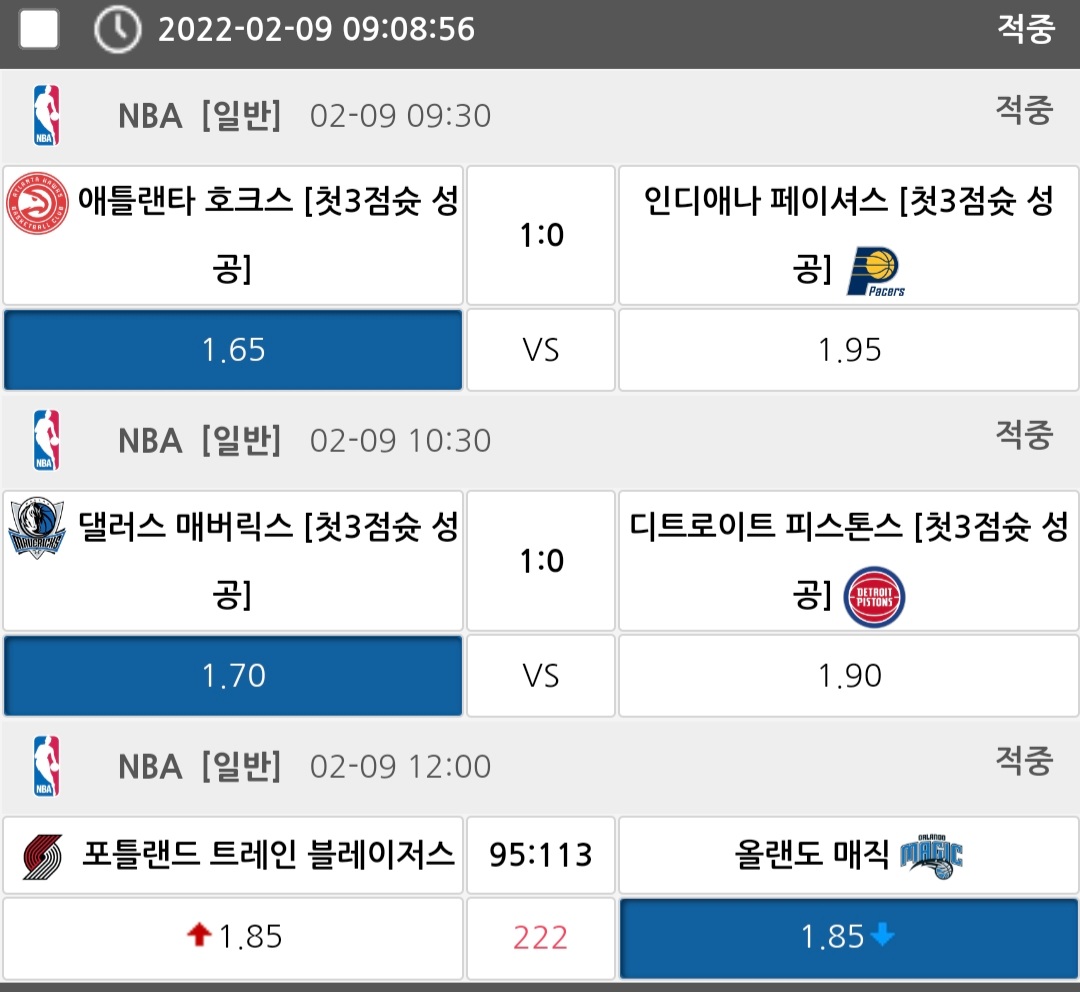Pick the Orlando Magic 1.85 odds

coord(849,937)
